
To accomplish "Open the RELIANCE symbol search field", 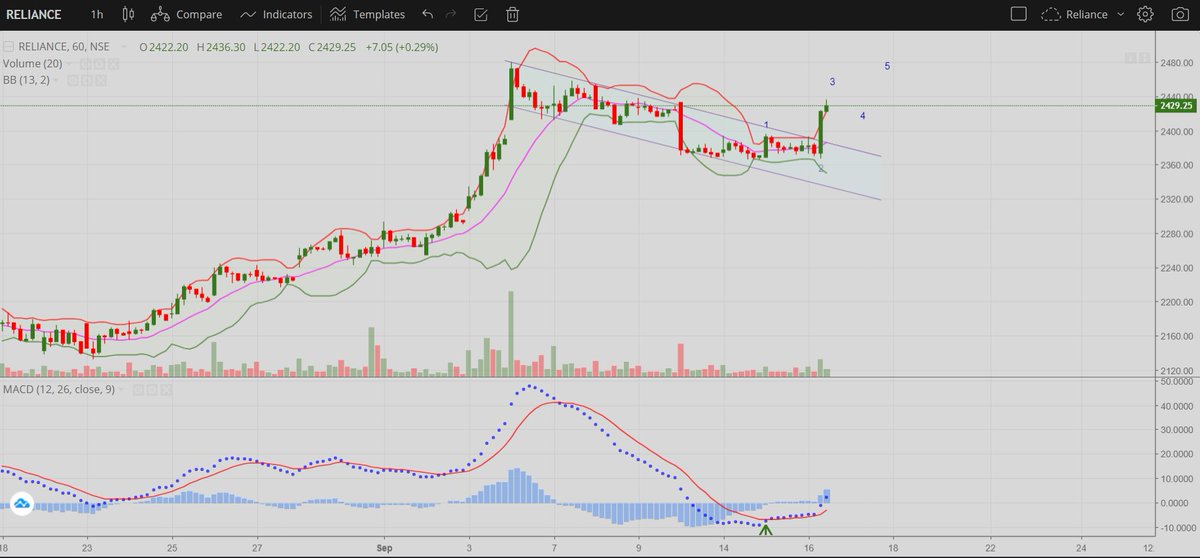I will pos(34,14).
